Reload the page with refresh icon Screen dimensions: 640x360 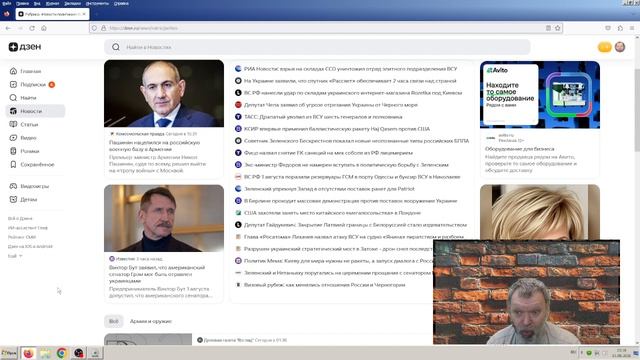tap(32, 28)
